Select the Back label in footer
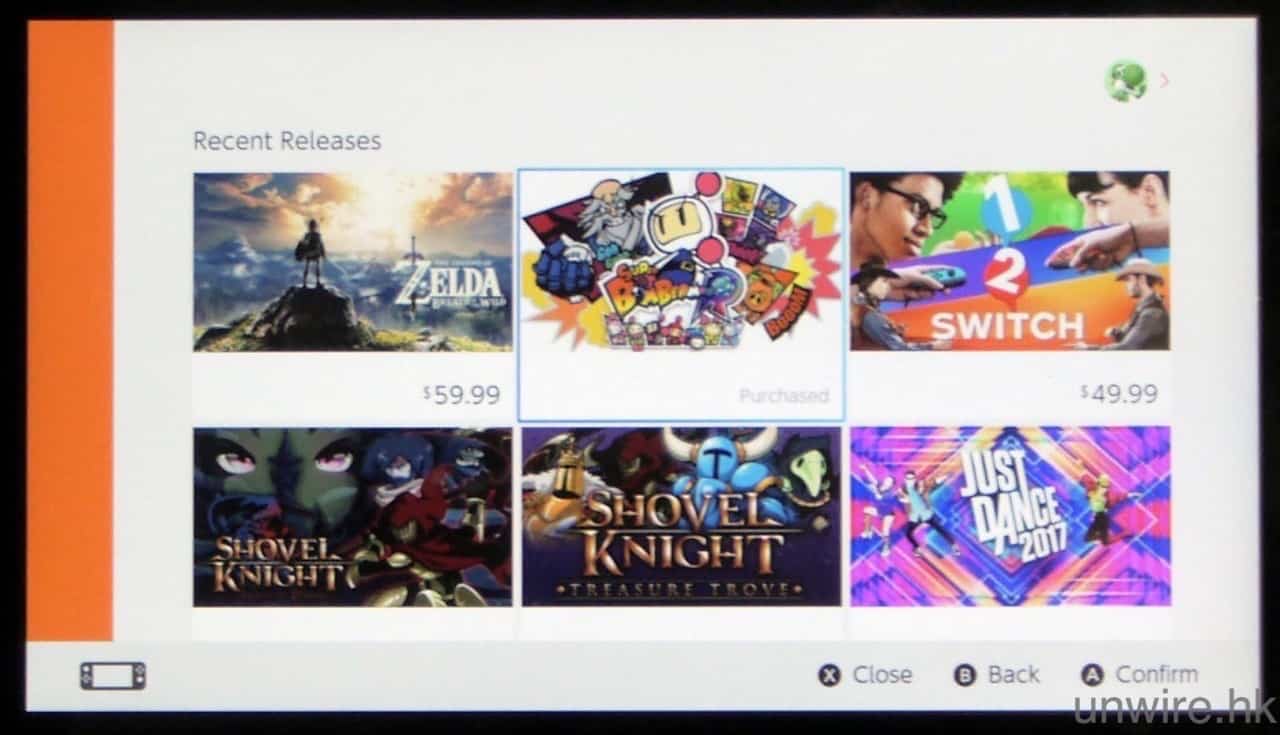This screenshot has width=1280, height=735. tap(1014, 675)
